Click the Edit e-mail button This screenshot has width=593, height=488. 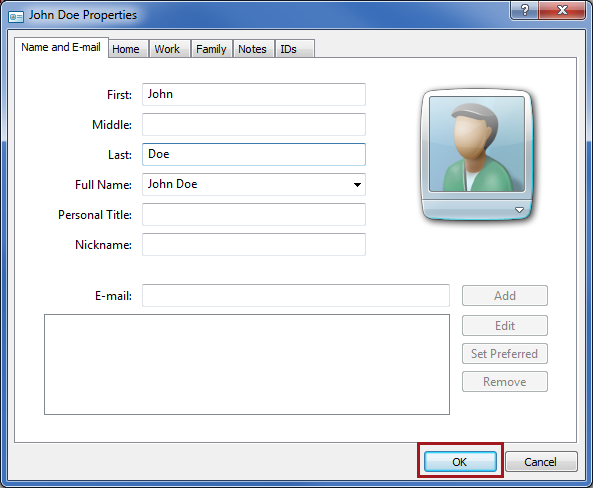(x=505, y=325)
